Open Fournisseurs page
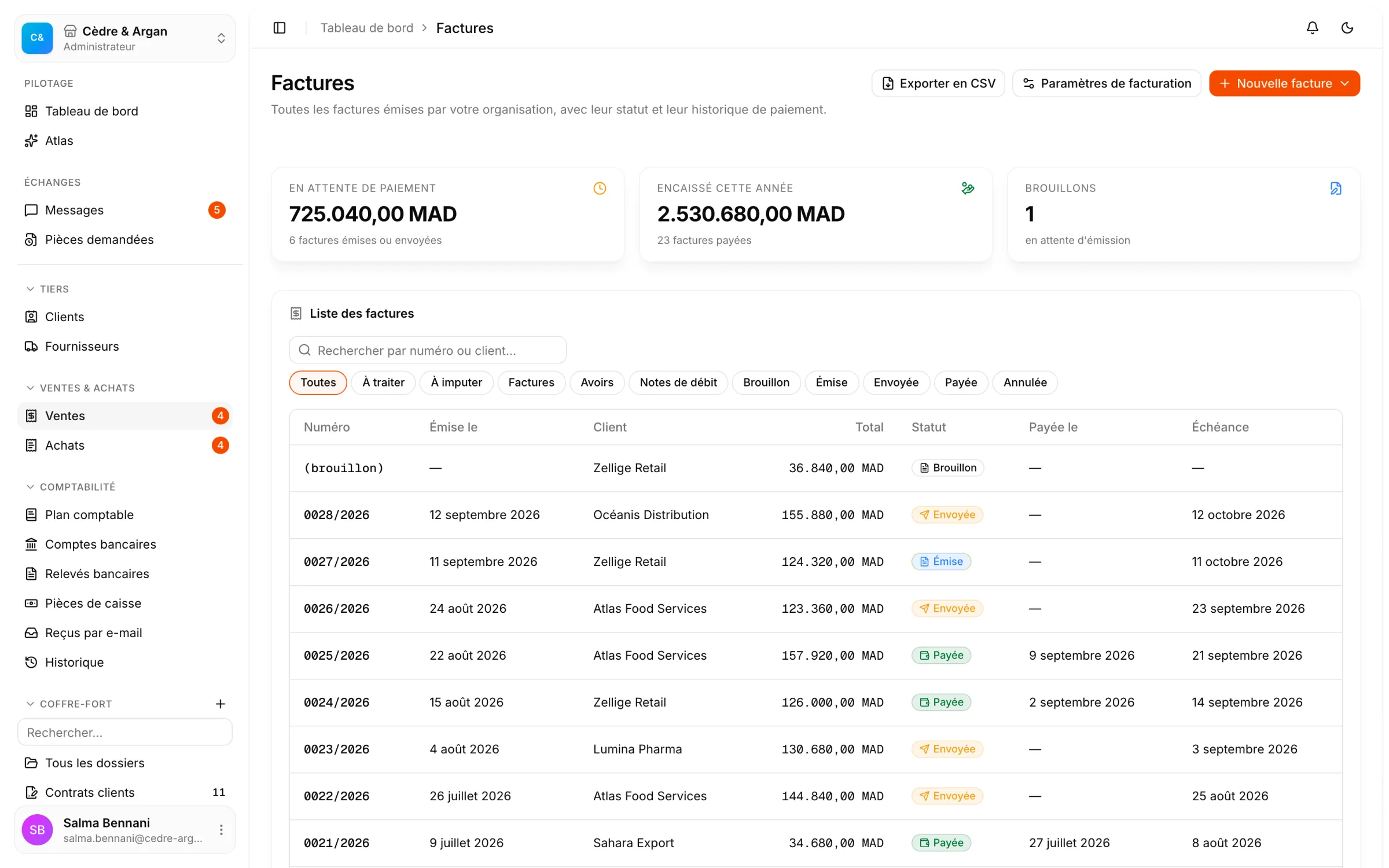Image resolution: width=1389 pixels, height=868 pixels. [125, 347]
